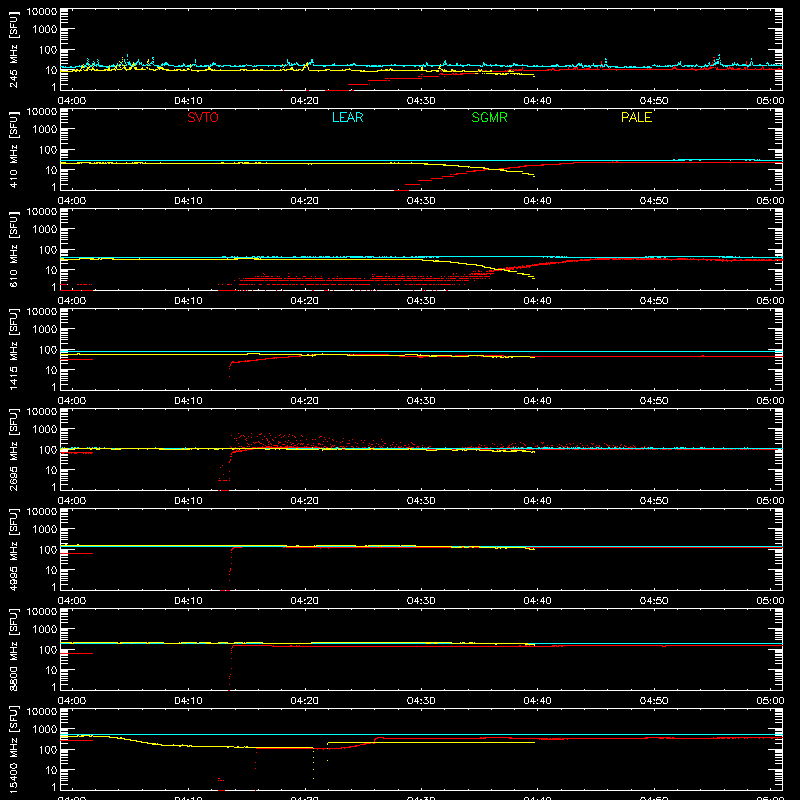800x800 pixels.
Task: Click the 04:30 tick of the 410 MHz plot
Action: pos(421,201)
